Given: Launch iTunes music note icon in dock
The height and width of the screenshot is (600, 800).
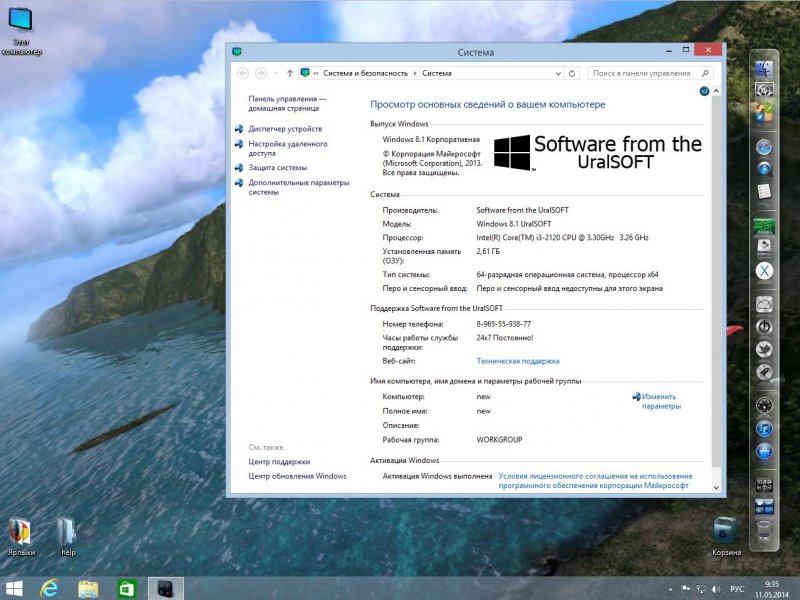Looking at the screenshot, I should point(764,428).
